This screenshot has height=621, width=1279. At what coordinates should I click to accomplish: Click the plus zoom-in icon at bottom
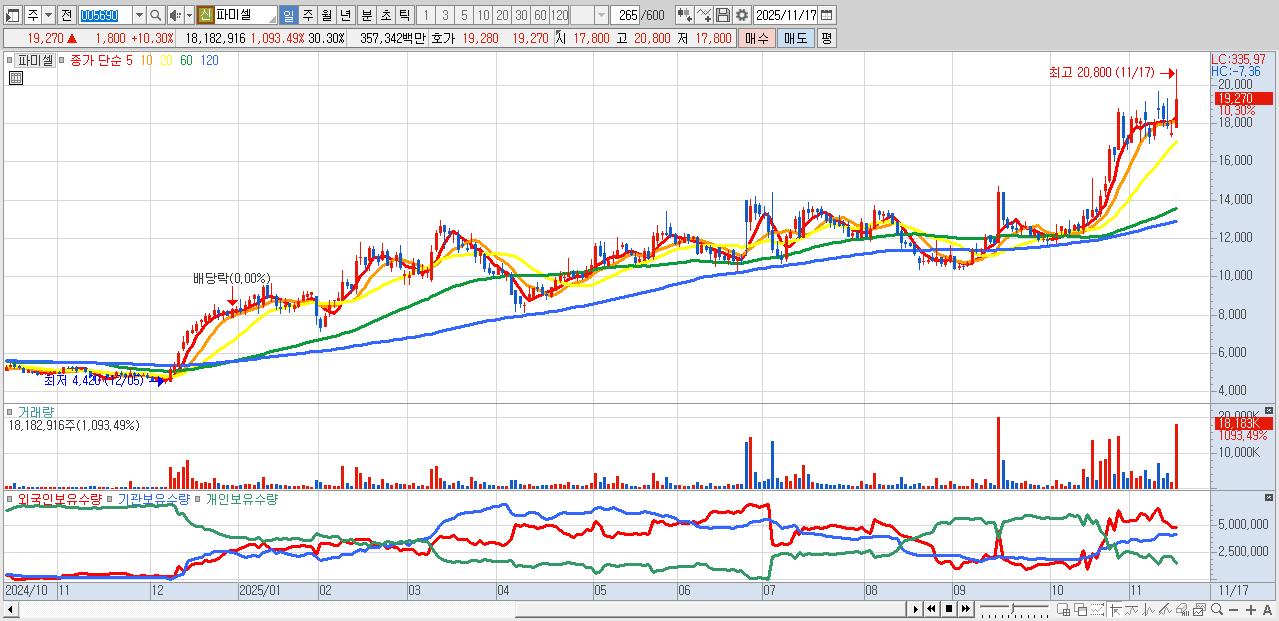1251,609
